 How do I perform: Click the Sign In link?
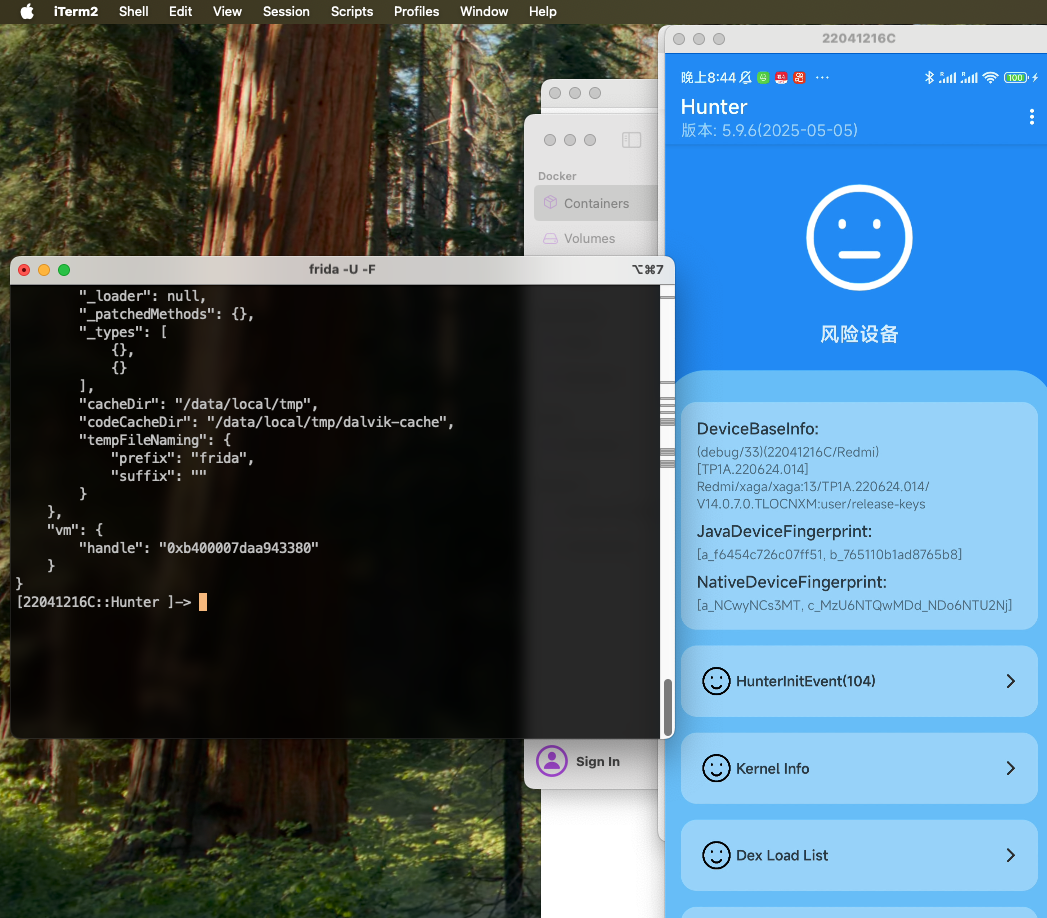click(x=597, y=761)
